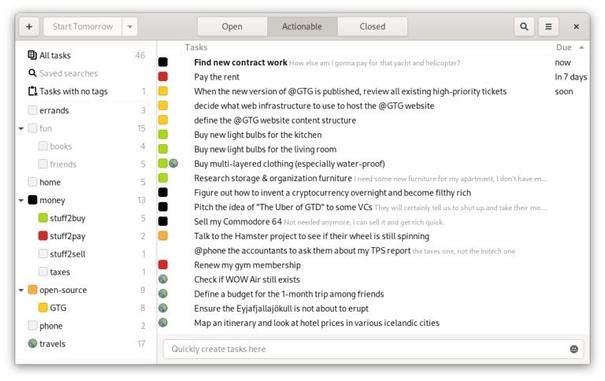Toggle the home tag checkbox
Screen dimensions: 605x381
(32, 182)
